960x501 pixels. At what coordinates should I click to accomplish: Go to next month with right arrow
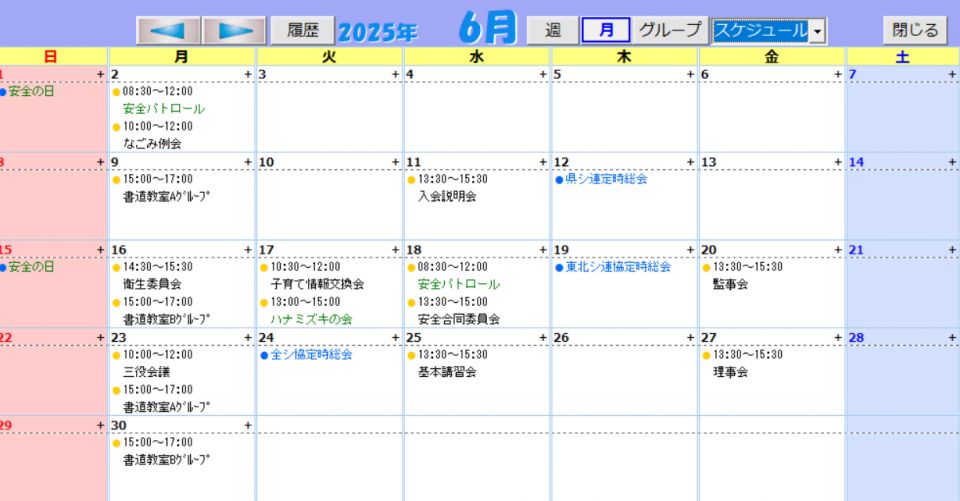tap(234, 31)
